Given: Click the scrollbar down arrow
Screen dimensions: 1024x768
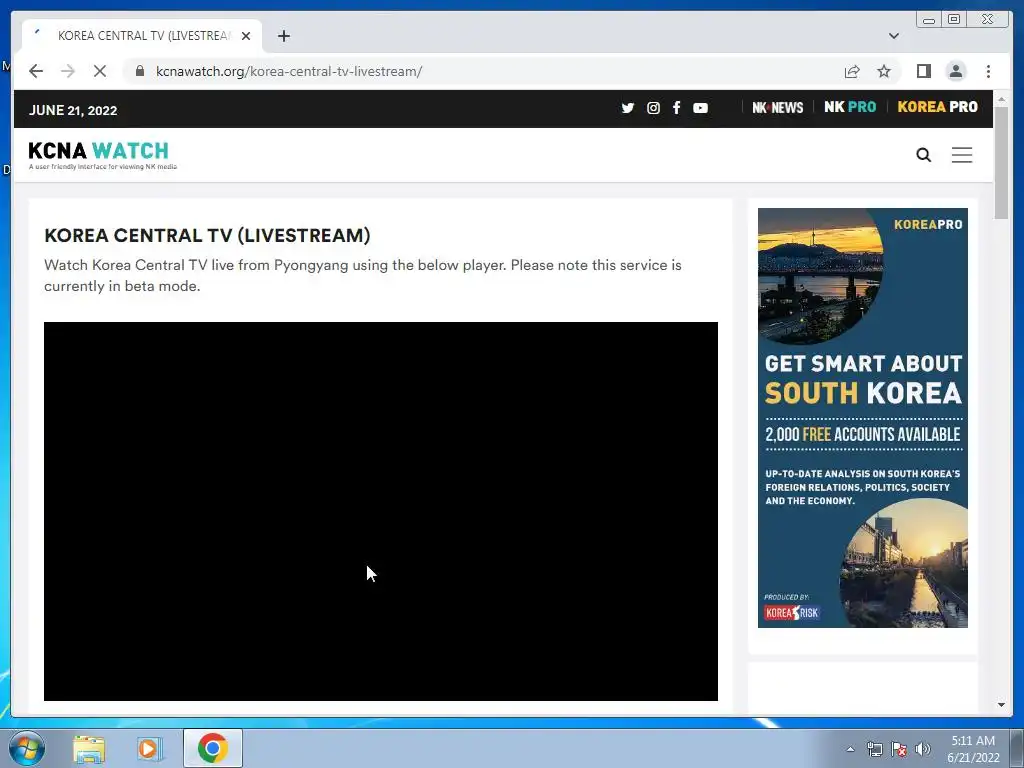Looking at the screenshot, I should click(1001, 705).
